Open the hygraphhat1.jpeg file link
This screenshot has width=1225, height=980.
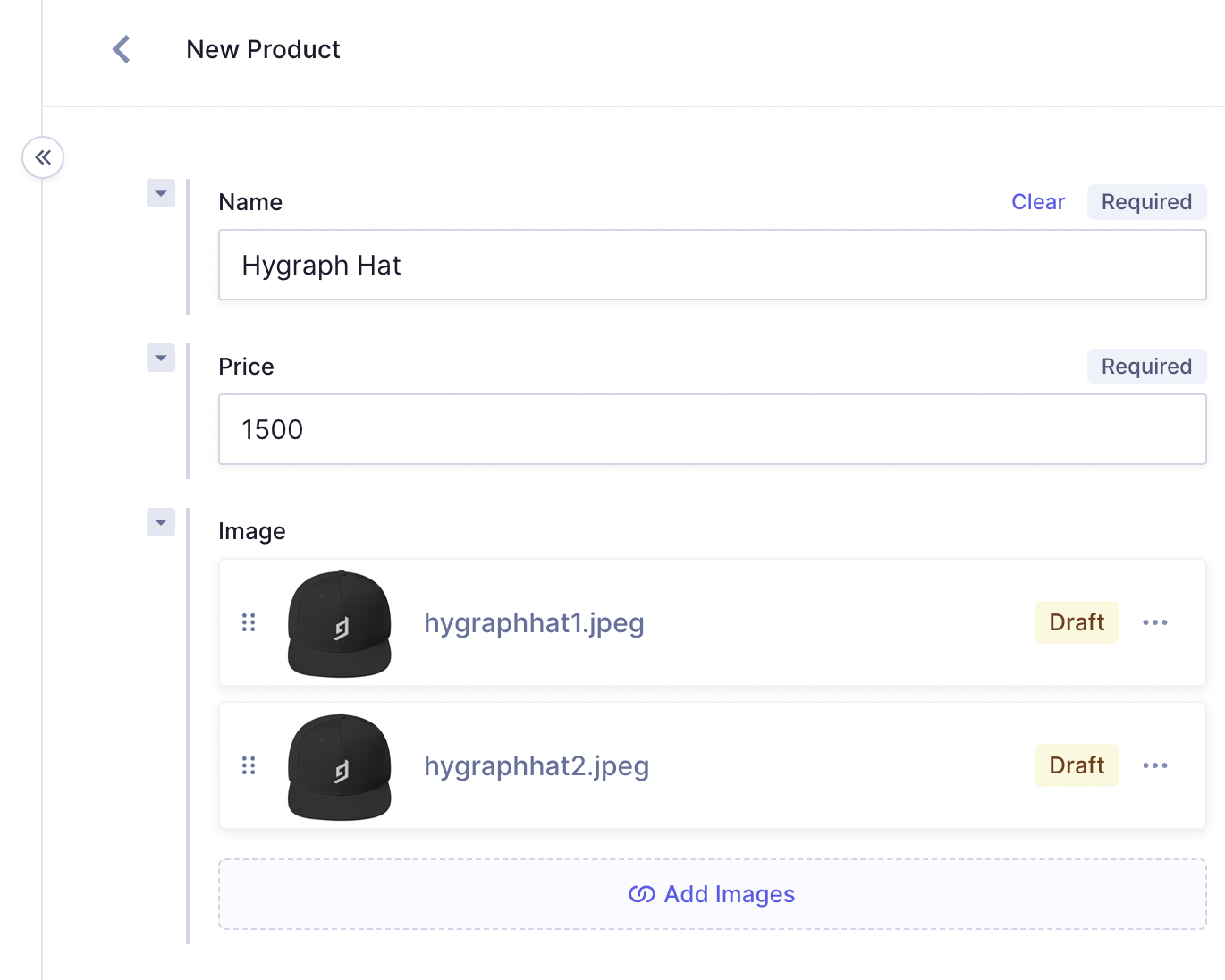pos(534,622)
